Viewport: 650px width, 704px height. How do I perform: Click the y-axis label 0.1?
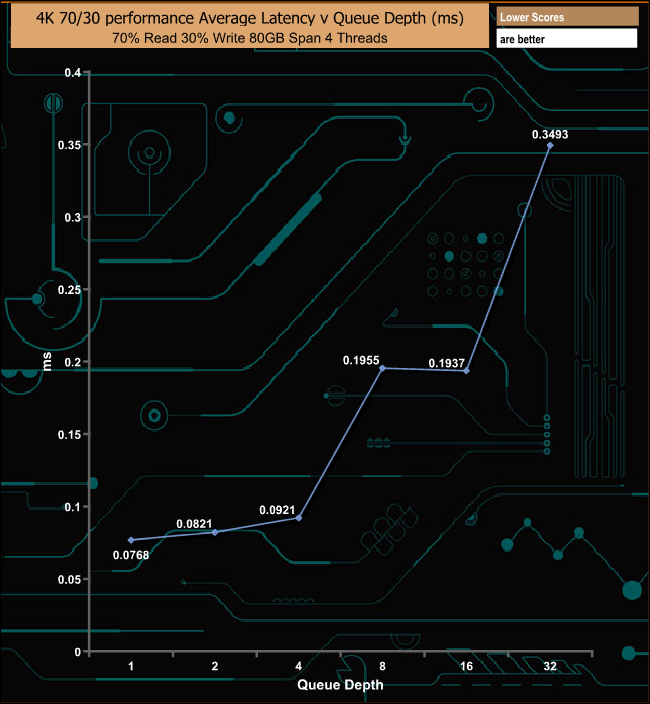click(72, 507)
